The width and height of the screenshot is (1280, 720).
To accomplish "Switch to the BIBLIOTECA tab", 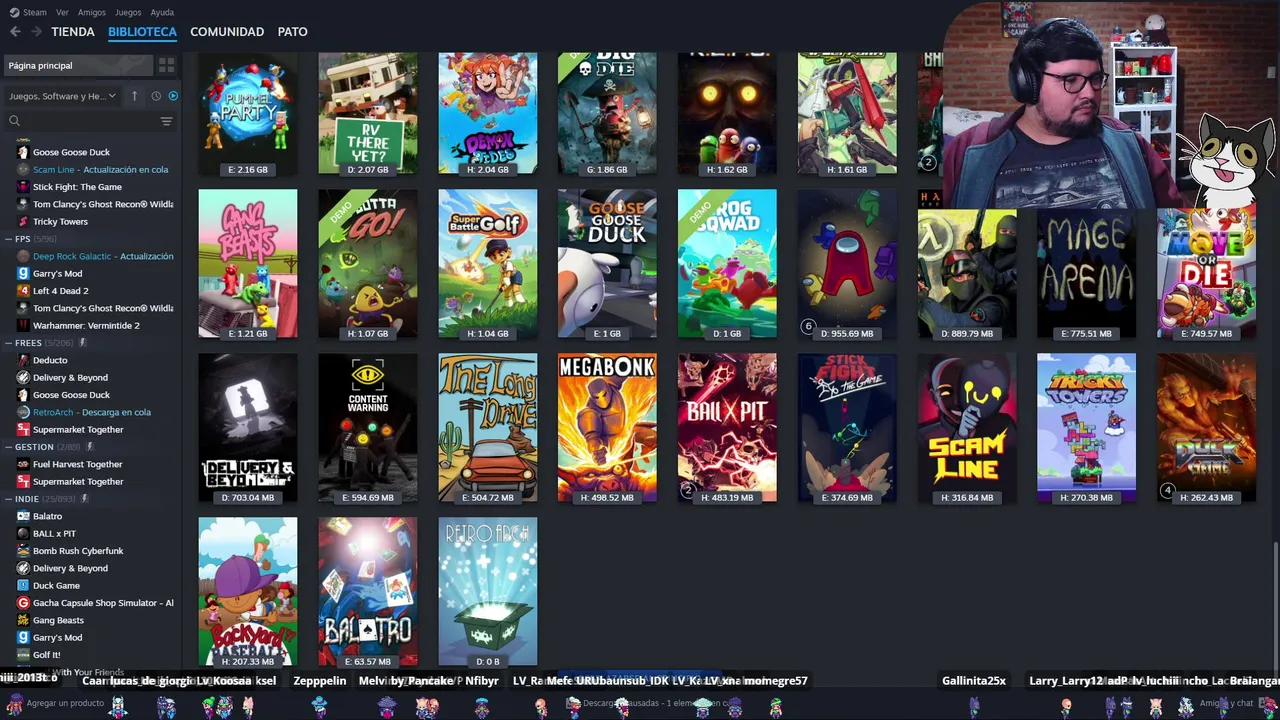I will click(x=142, y=32).
